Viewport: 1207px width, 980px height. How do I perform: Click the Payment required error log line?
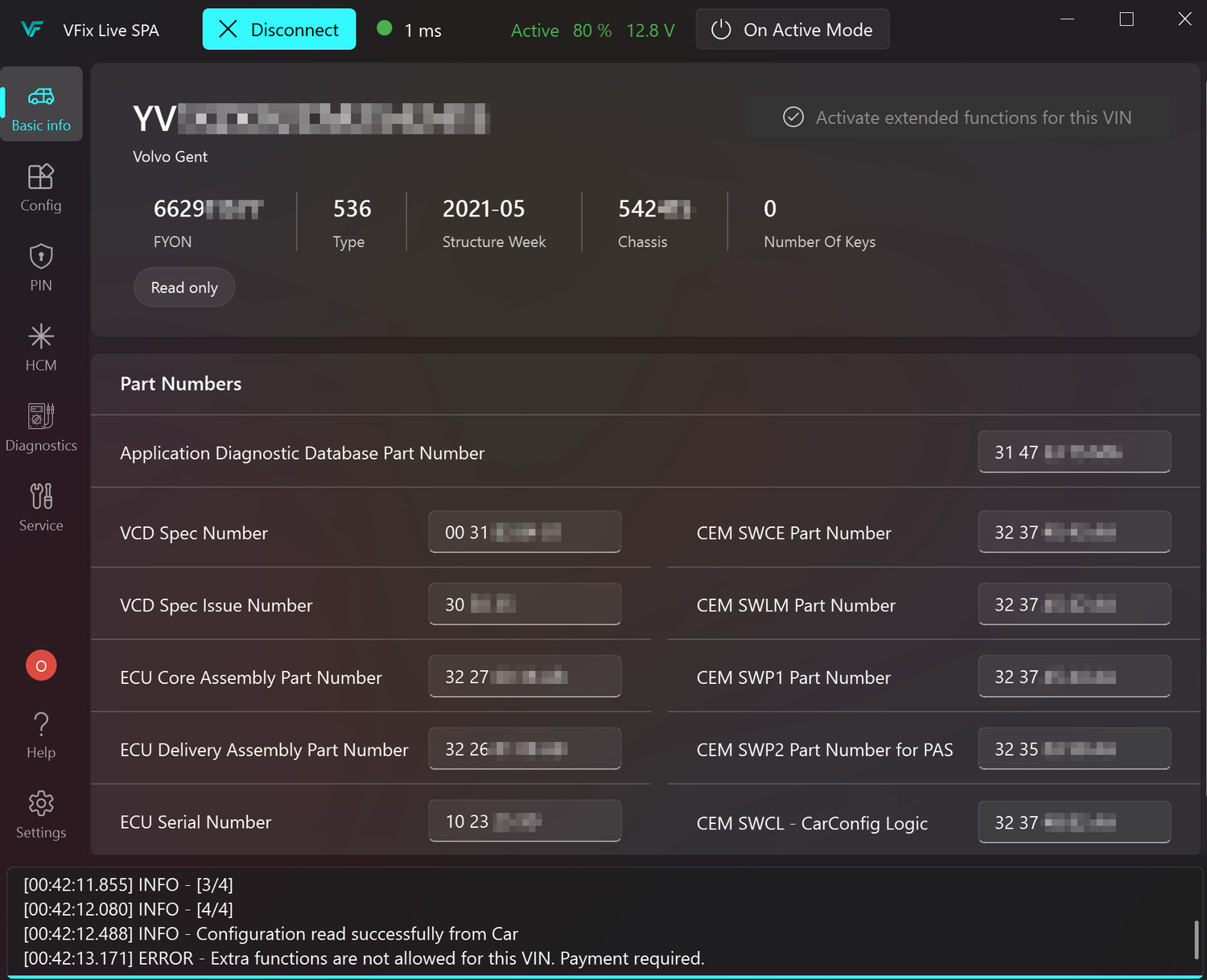(x=364, y=958)
